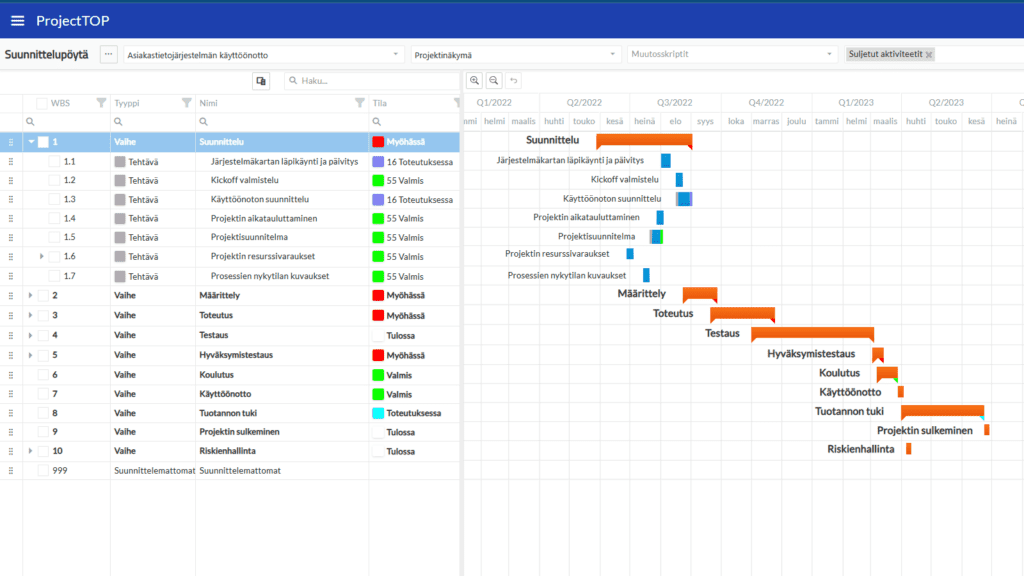Click the undo arrow in Gantt toolbar

[x=514, y=80]
